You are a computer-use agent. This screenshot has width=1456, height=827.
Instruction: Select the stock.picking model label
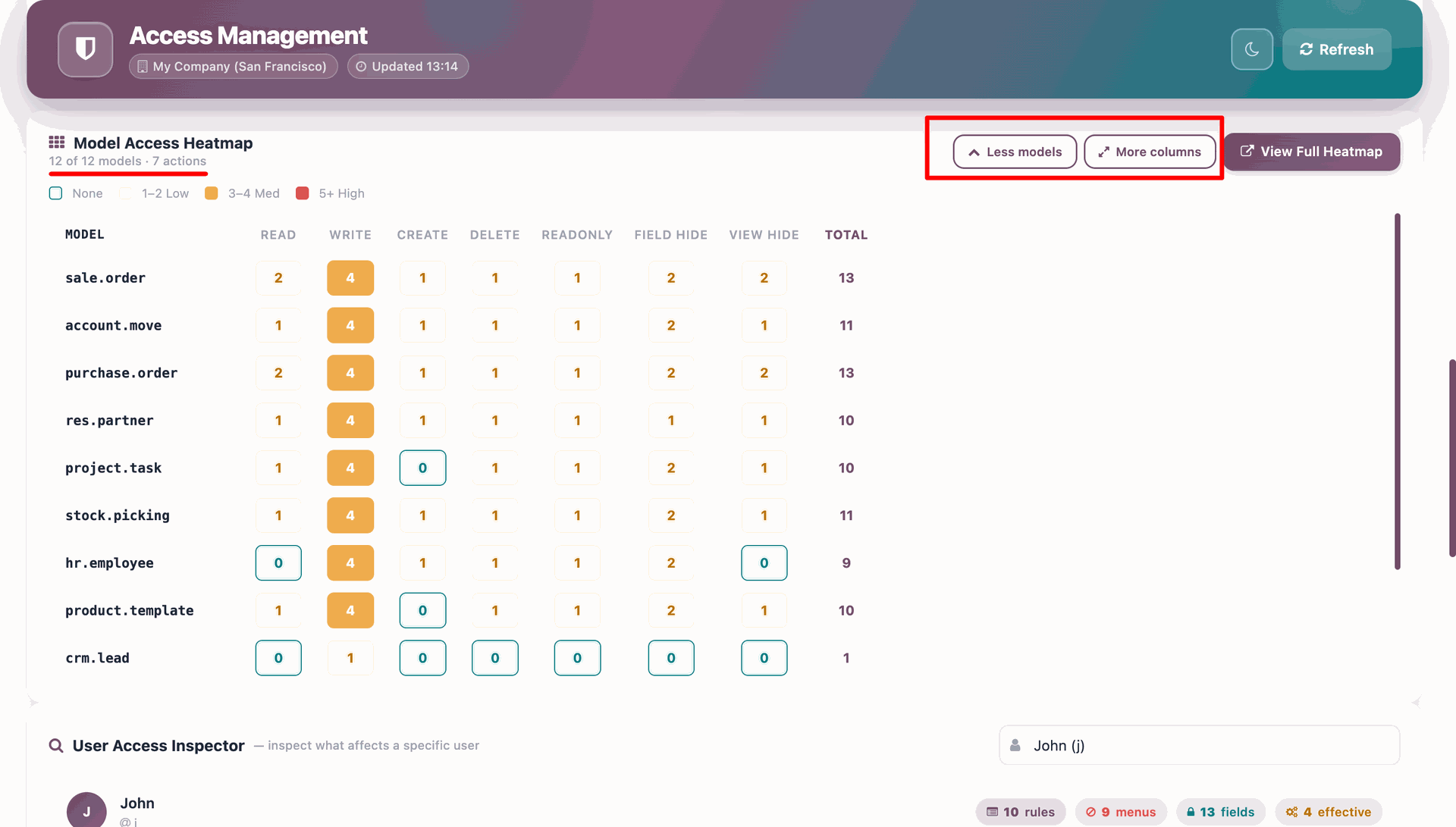click(x=118, y=515)
